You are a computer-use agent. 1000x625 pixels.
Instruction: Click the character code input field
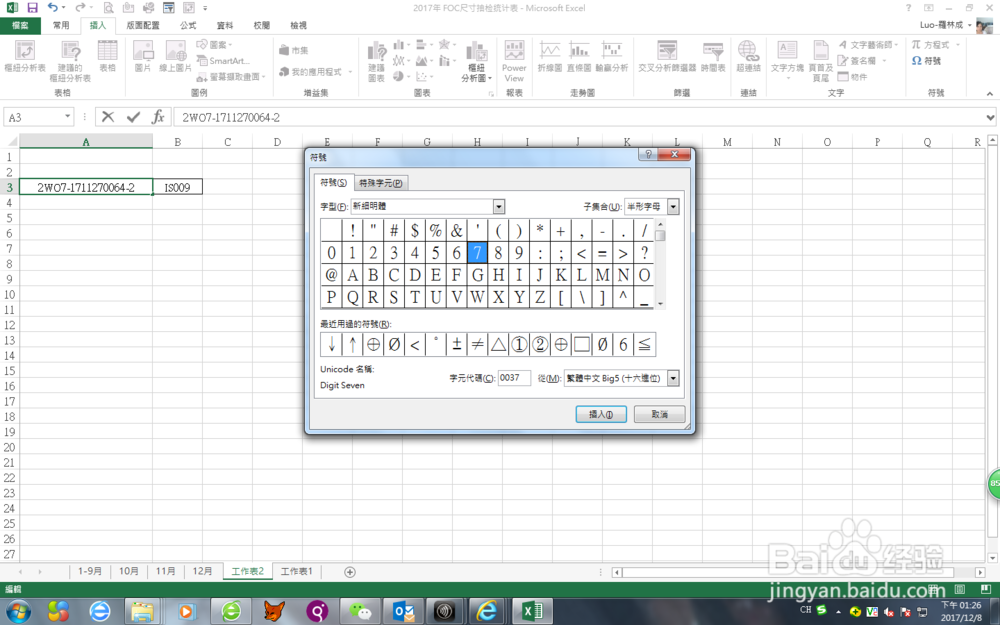(x=514, y=378)
